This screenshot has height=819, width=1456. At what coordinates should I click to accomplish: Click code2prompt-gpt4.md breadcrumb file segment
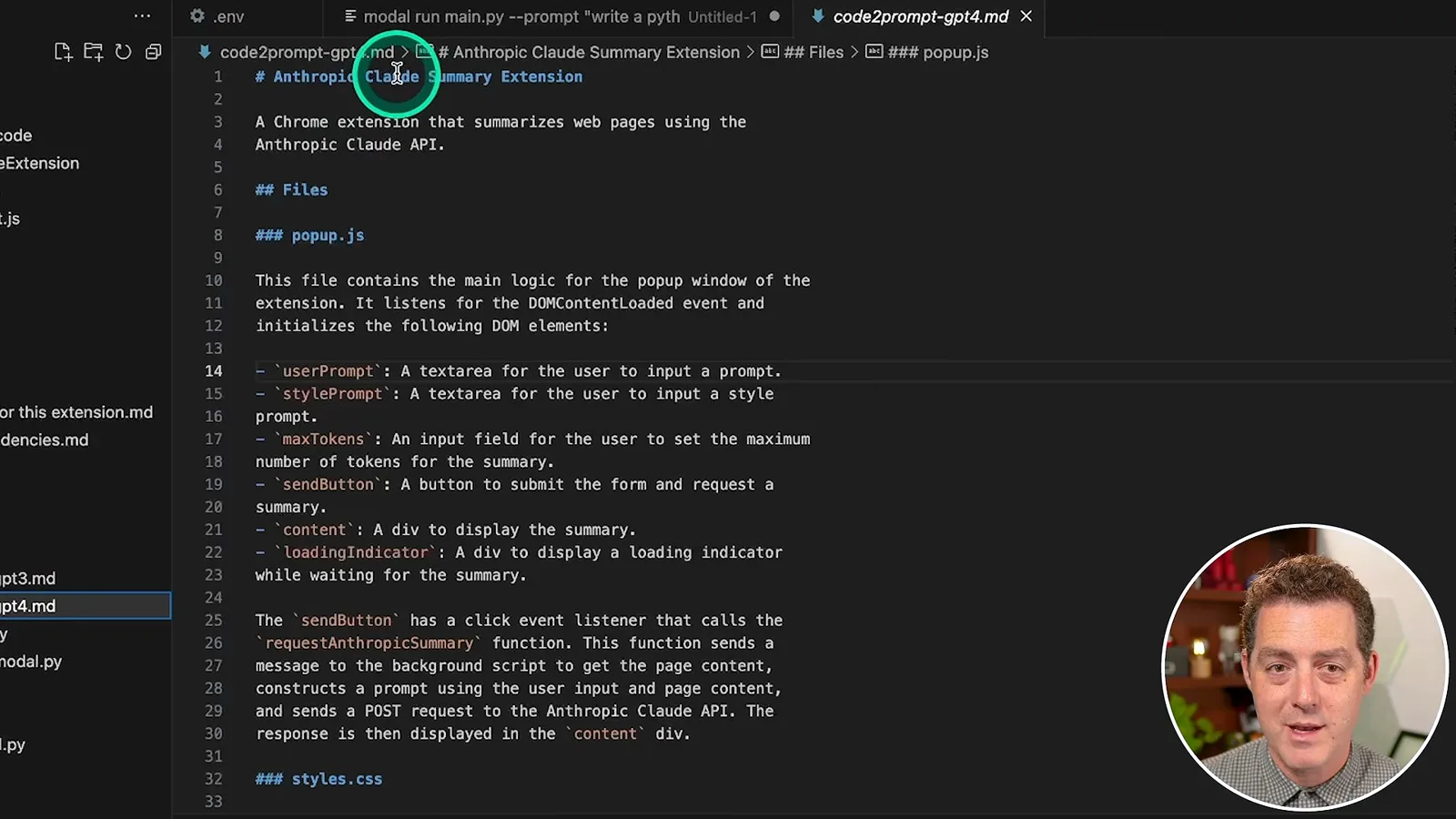point(307,52)
